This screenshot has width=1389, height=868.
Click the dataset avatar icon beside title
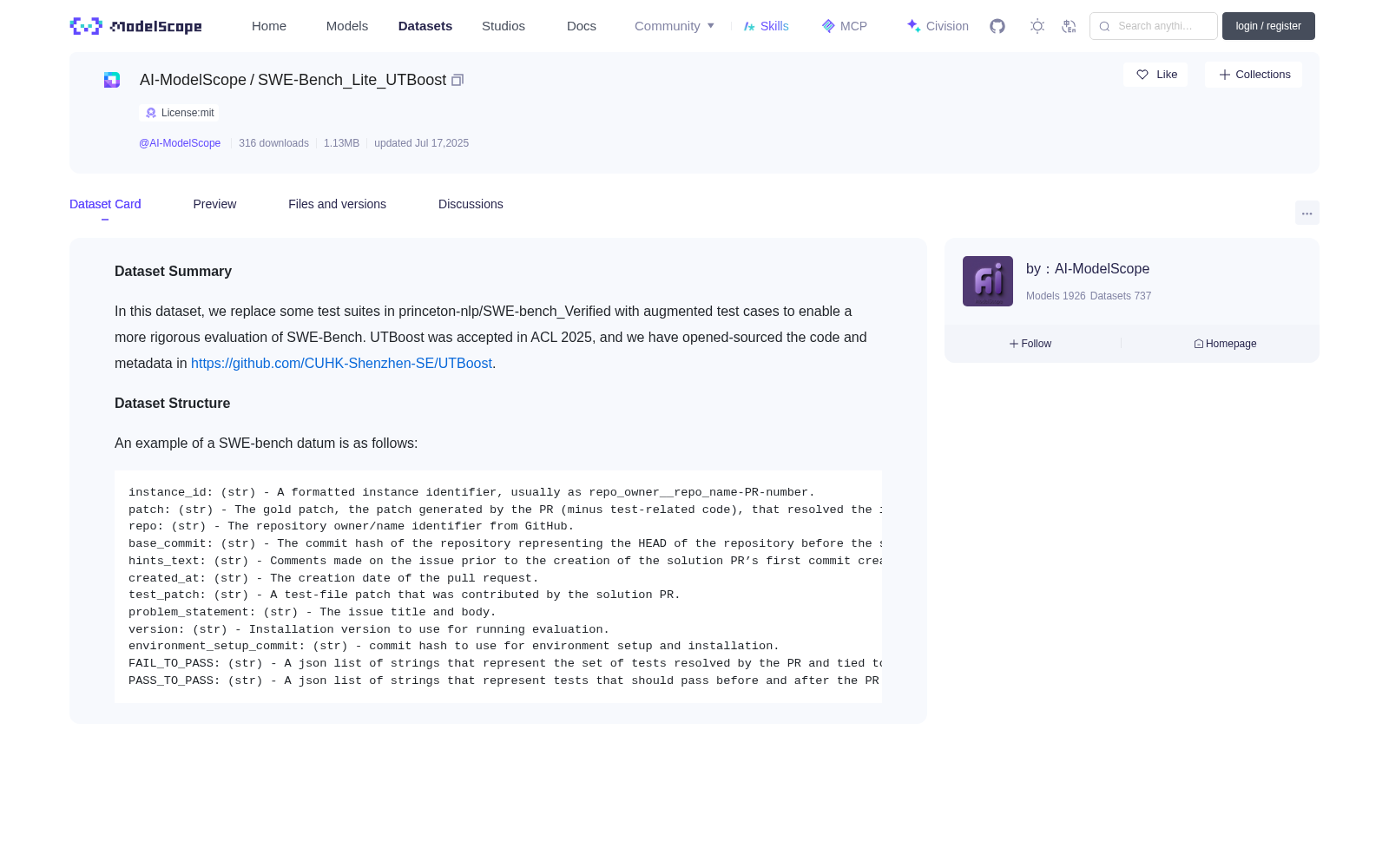tap(112, 80)
